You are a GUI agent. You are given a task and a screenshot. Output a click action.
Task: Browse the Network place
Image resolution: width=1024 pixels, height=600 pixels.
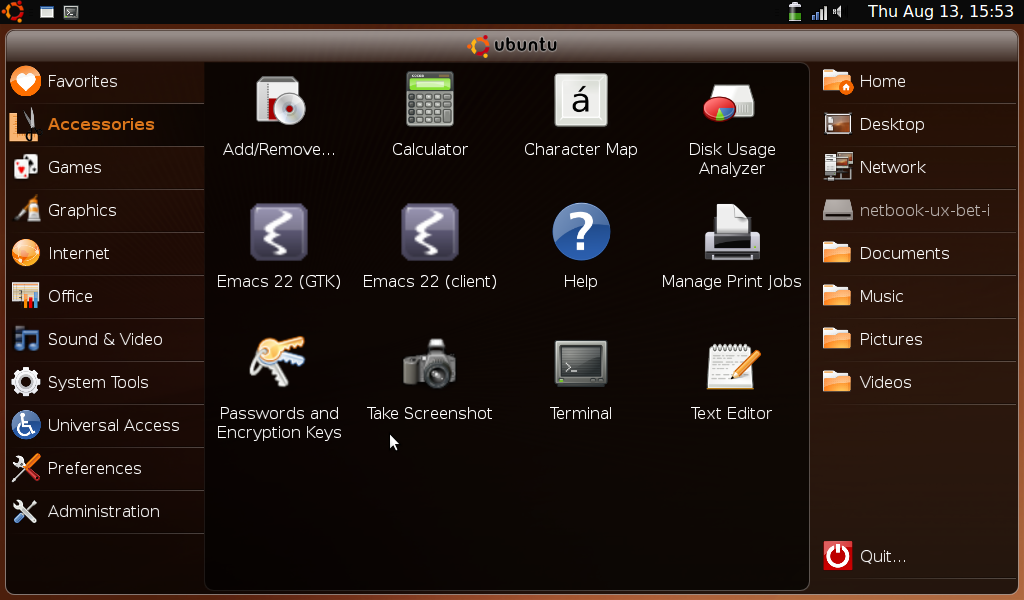pyautogui.click(x=918, y=168)
